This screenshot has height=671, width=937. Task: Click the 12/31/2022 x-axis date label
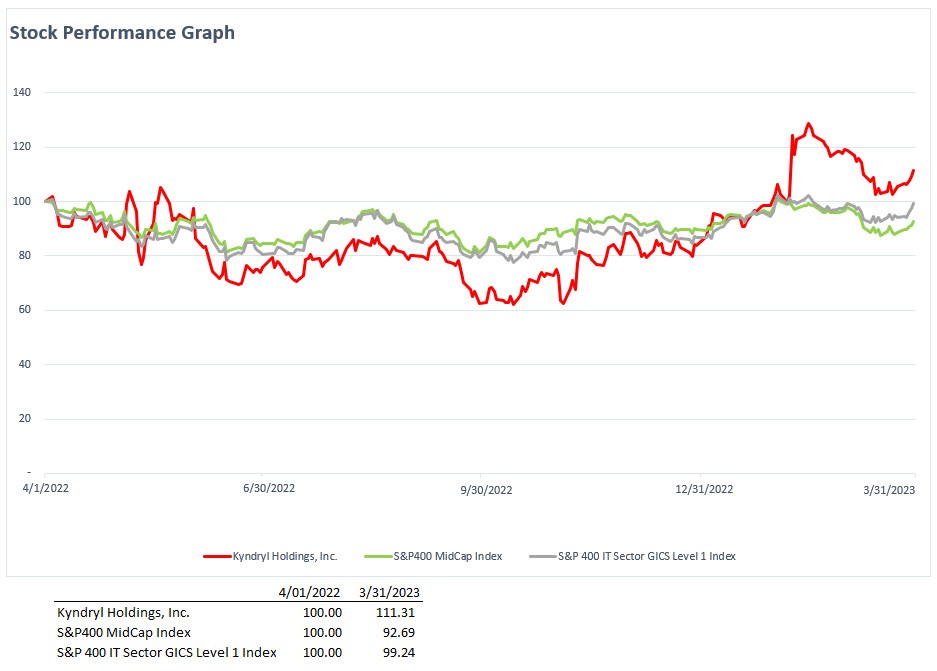point(704,489)
